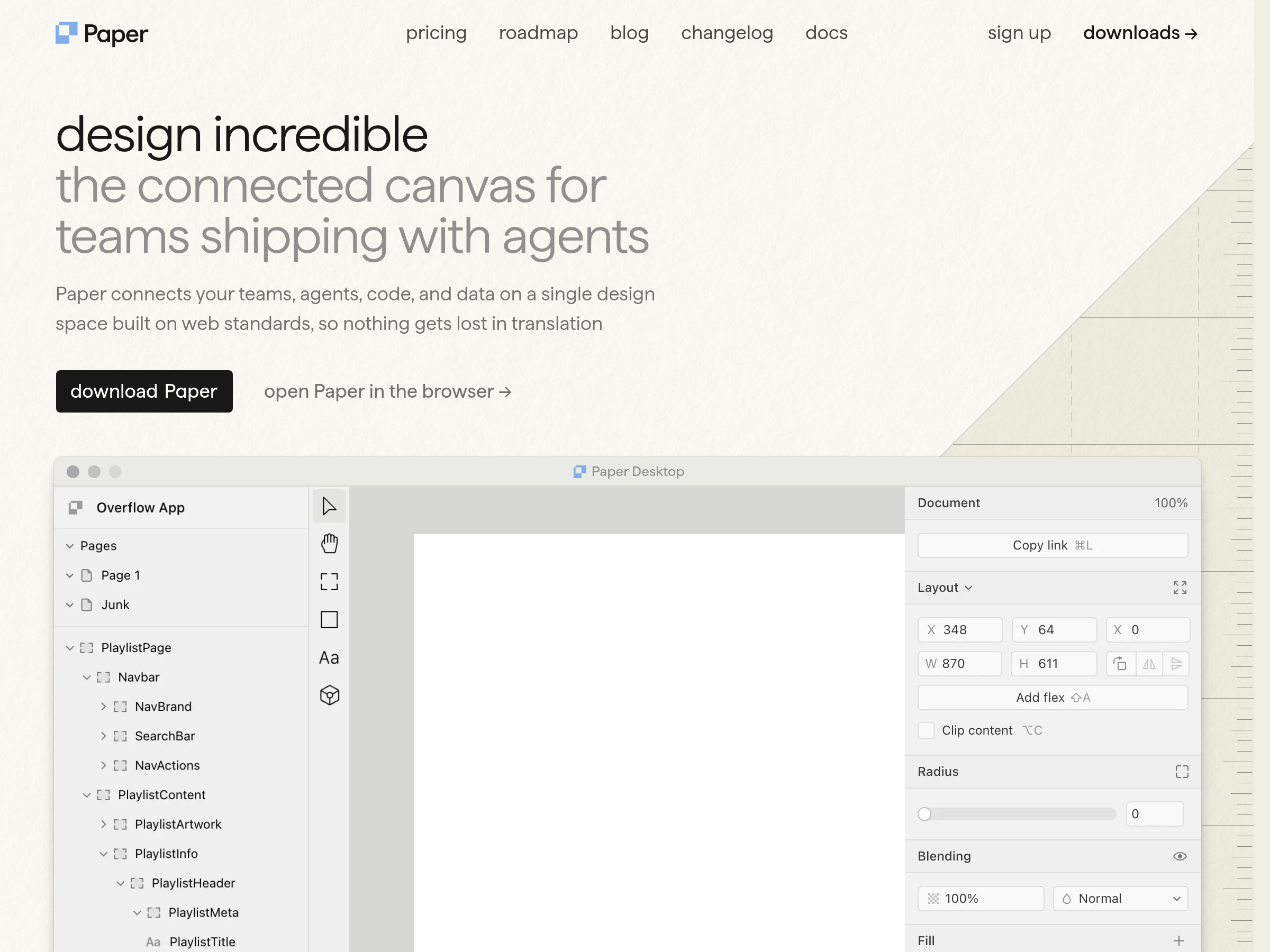Click the Radius slider handle

point(924,814)
